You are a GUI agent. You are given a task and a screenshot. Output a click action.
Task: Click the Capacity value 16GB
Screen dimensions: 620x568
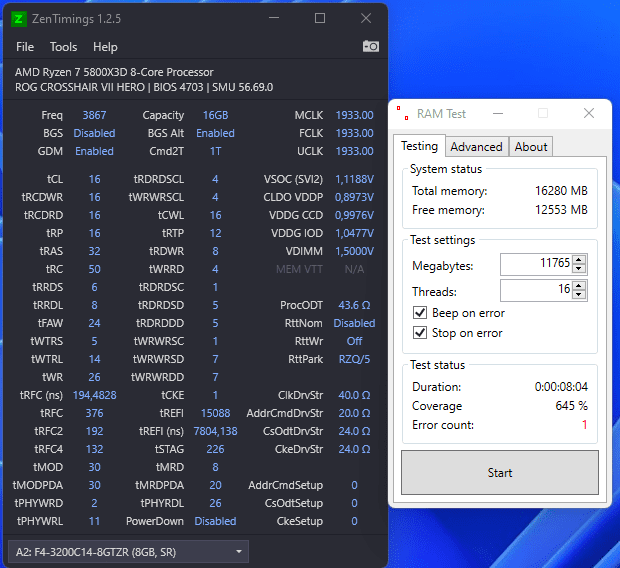point(215,115)
